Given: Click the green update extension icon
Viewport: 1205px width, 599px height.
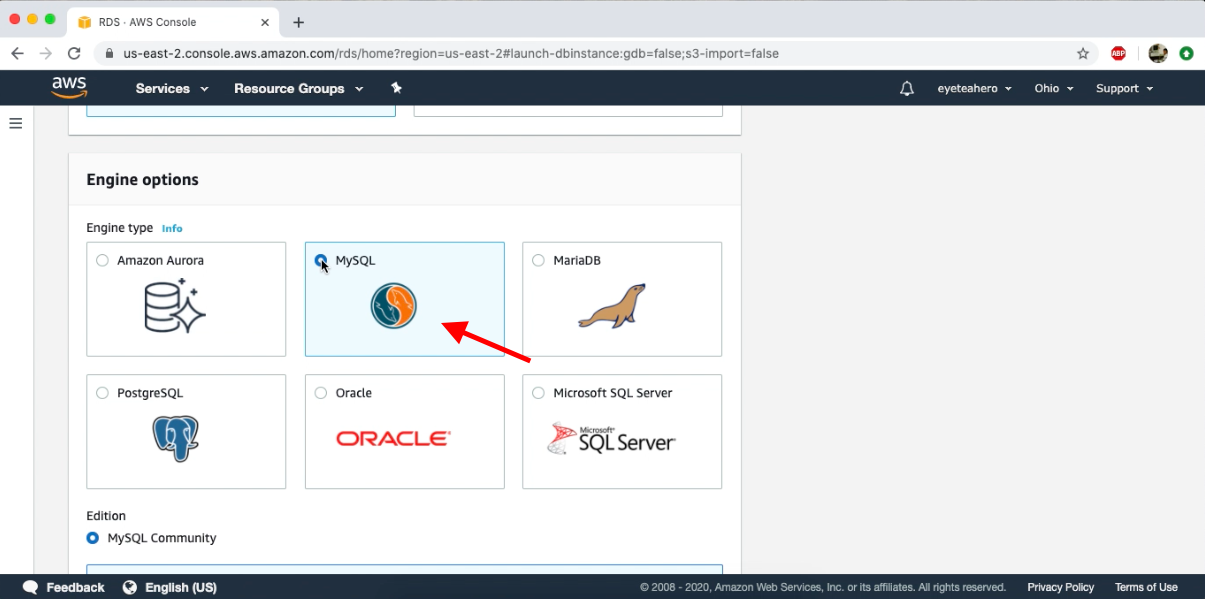Looking at the screenshot, I should pos(1186,53).
